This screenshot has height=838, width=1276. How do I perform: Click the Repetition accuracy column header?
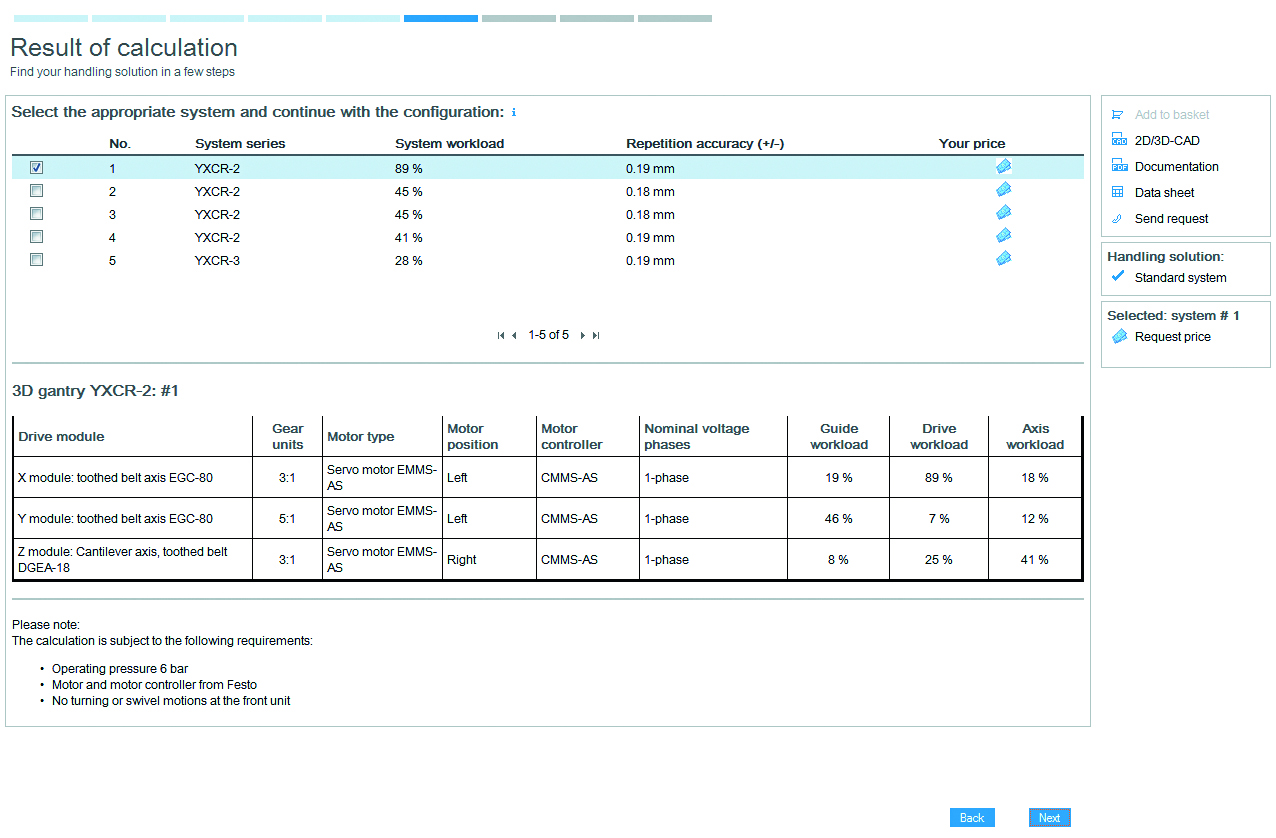[704, 144]
